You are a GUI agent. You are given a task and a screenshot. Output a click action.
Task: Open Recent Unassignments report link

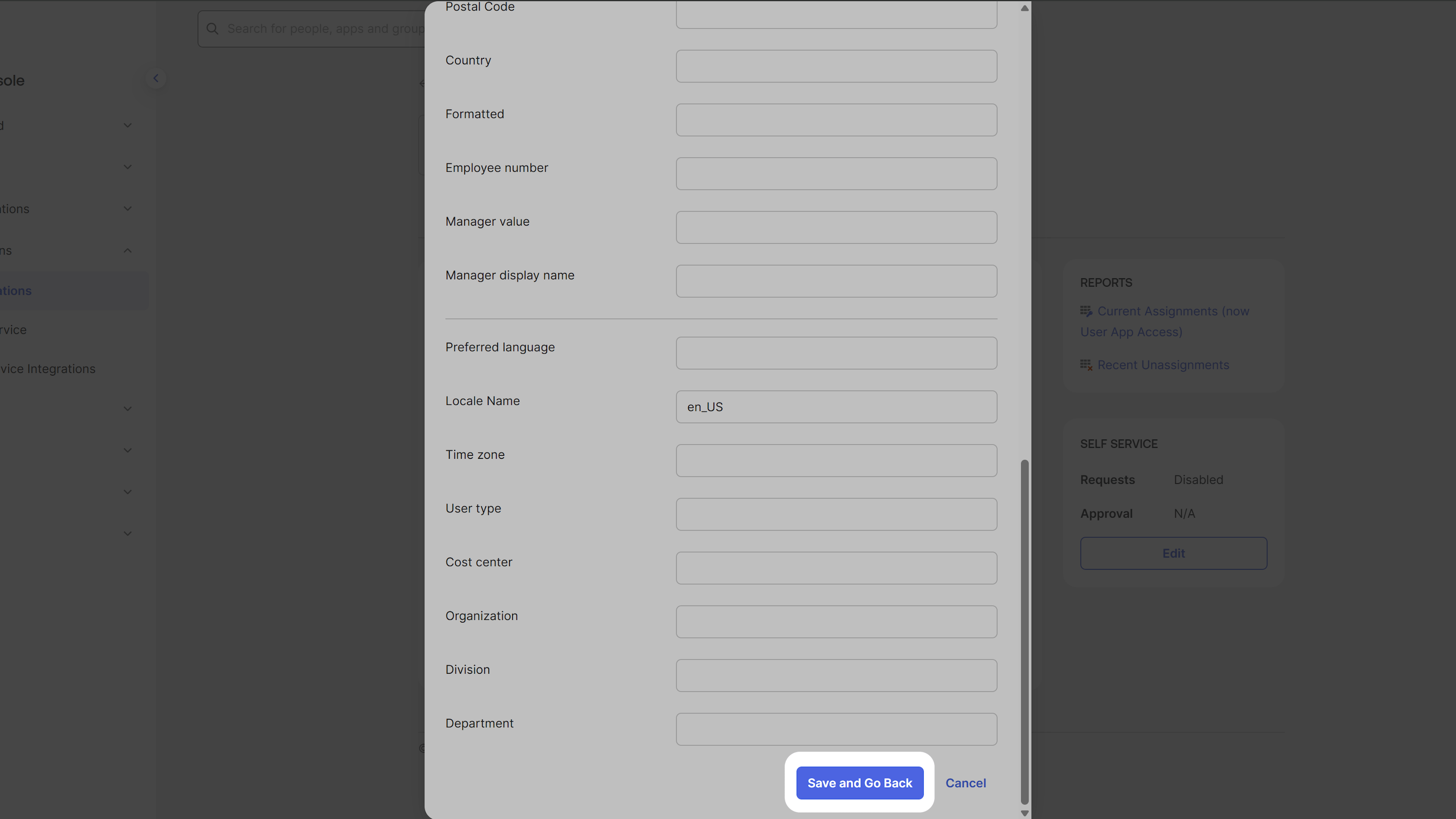[x=1163, y=365]
